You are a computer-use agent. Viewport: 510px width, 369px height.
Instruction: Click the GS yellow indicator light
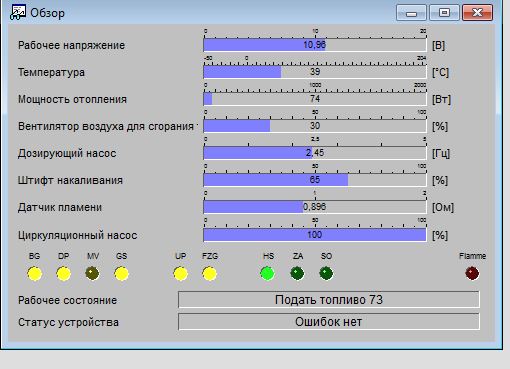click(121, 274)
